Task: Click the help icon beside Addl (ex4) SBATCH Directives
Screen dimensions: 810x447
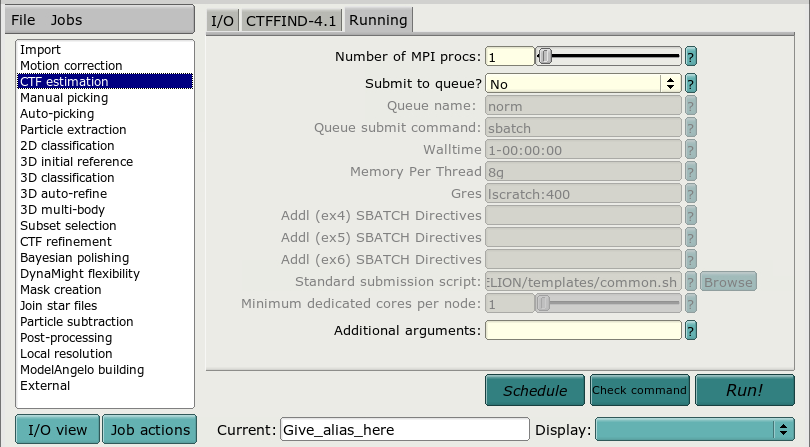Action: pyautogui.click(x=691, y=215)
